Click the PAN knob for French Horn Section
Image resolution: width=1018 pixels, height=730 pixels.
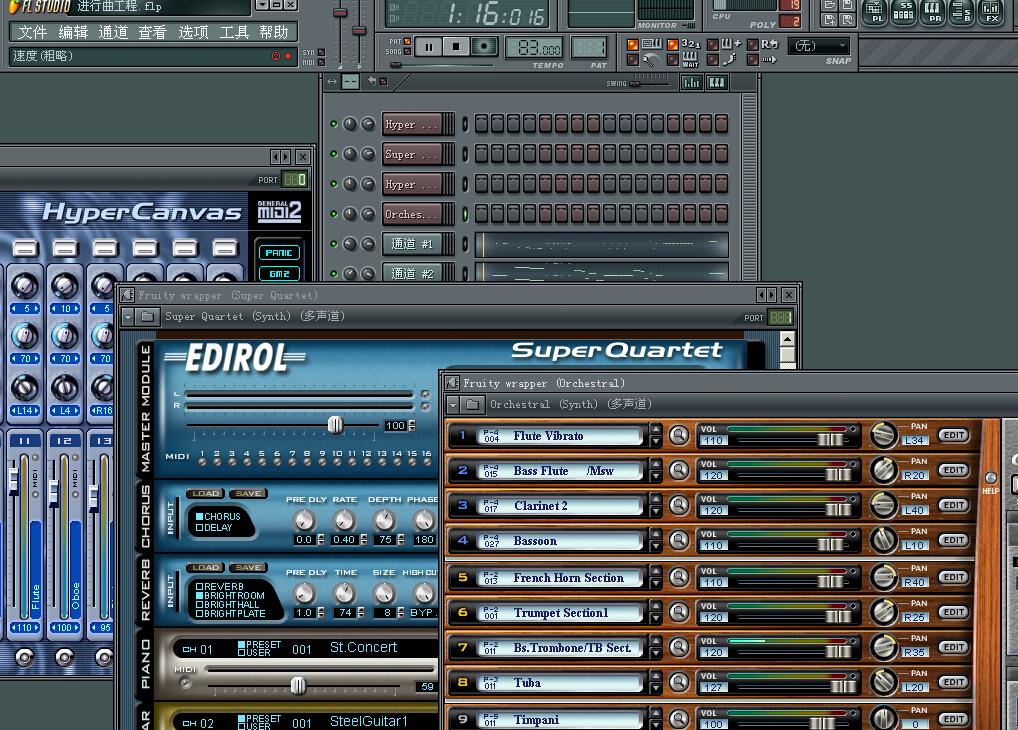[x=883, y=577]
